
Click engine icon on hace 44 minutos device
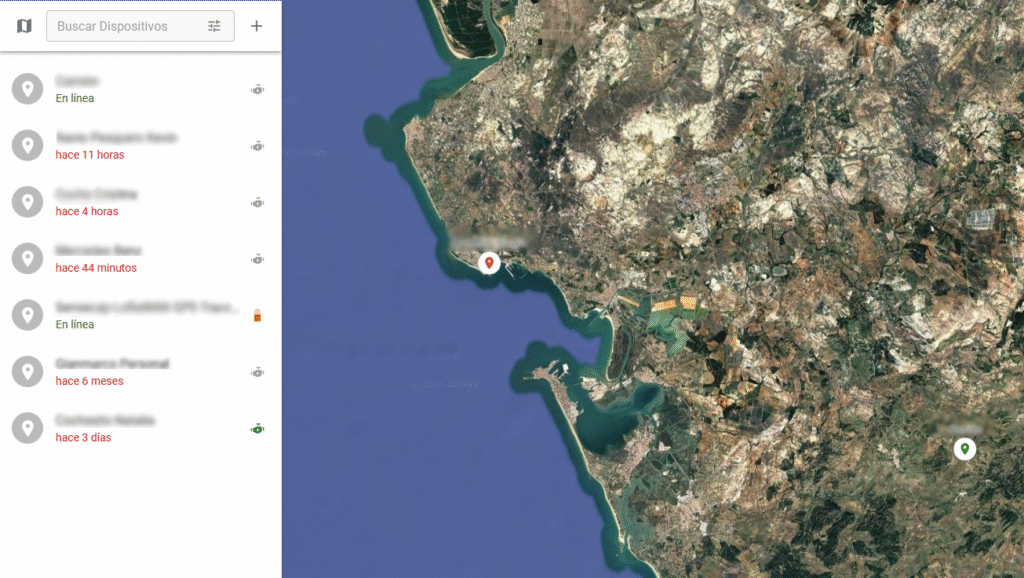pos(257,259)
